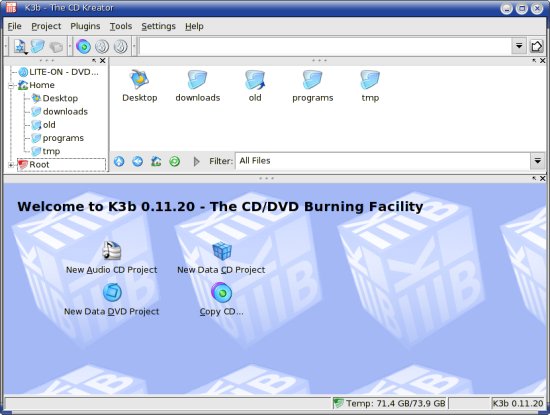Open the Plugins menu
This screenshot has height=415, width=550.
coord(85,26)
